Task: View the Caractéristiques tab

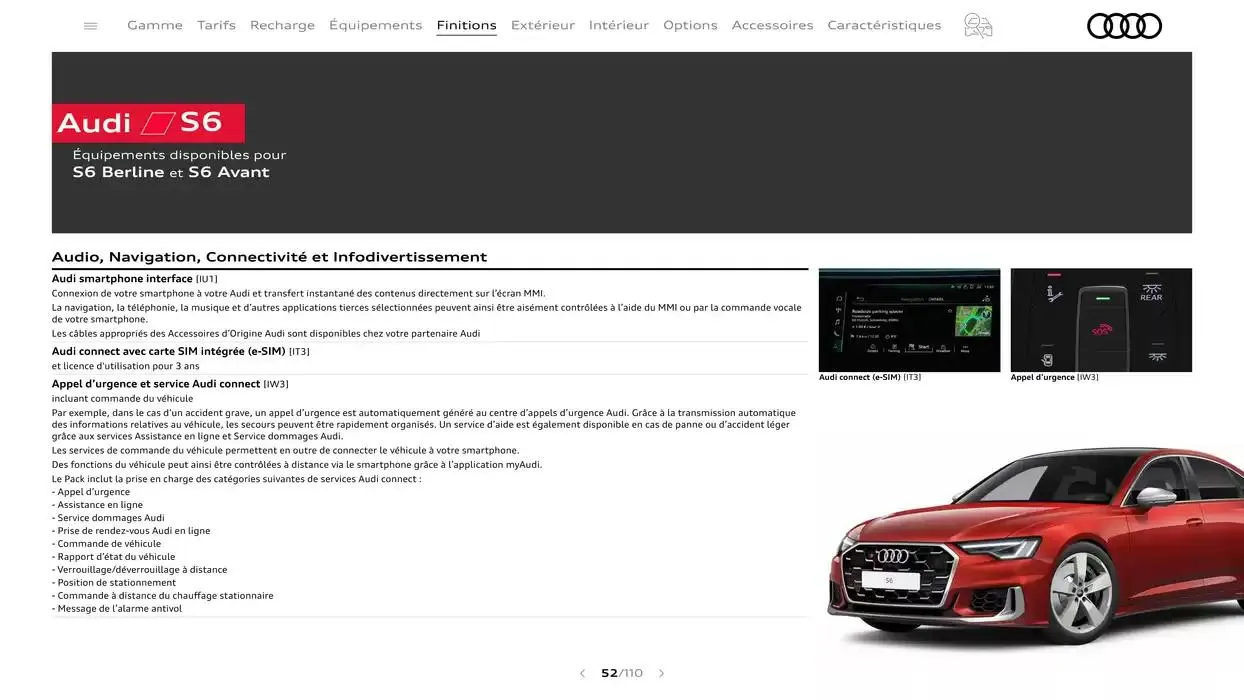Action: tap(884, 25)
